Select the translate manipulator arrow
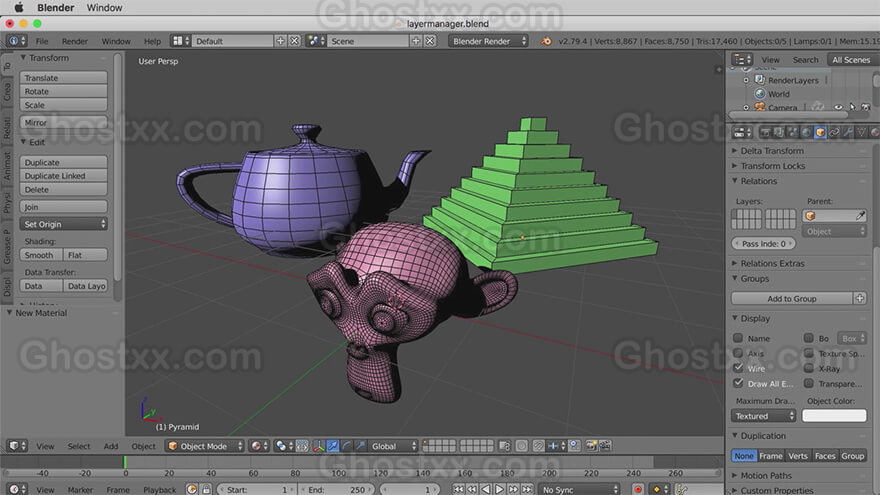The image size is (880, 495). click(x=333, y=446)
